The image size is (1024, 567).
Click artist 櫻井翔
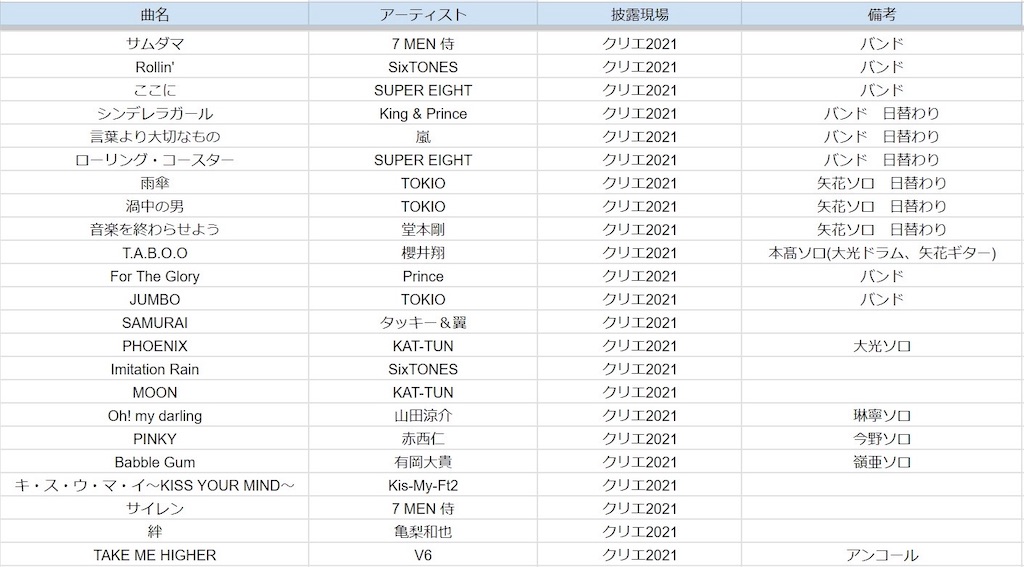pyautogui.click(x=423, y=253)
